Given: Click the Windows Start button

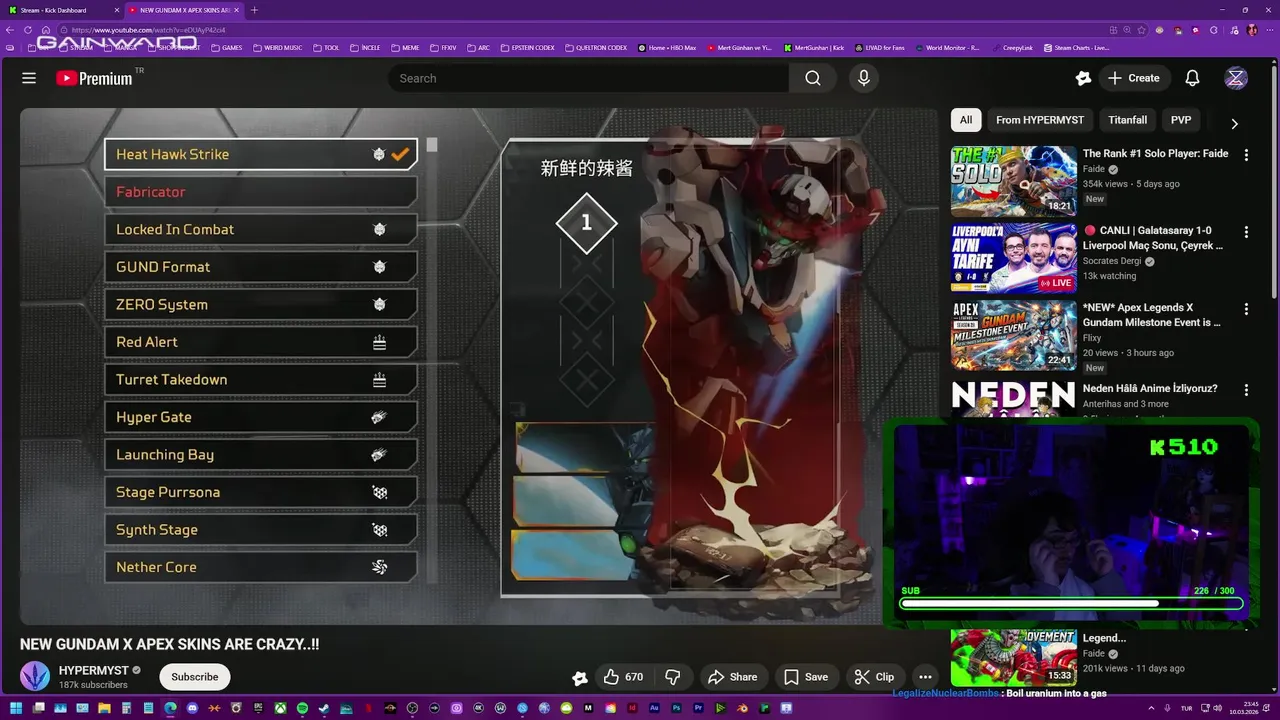Looking at the screenshot, I should coord(16,708).
